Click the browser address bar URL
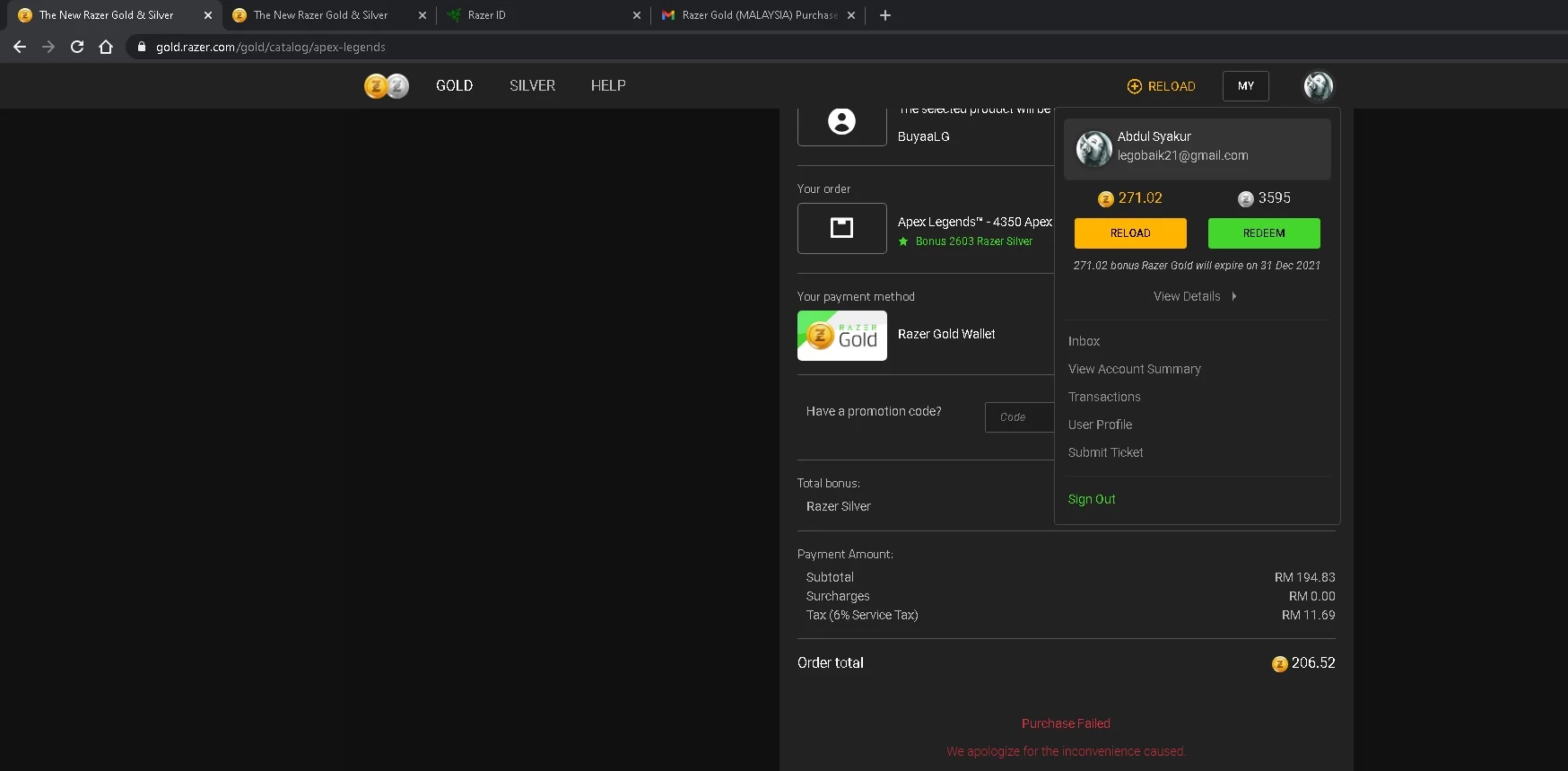Viewport: 1568px width, 771px height. (x=271, y=47)
